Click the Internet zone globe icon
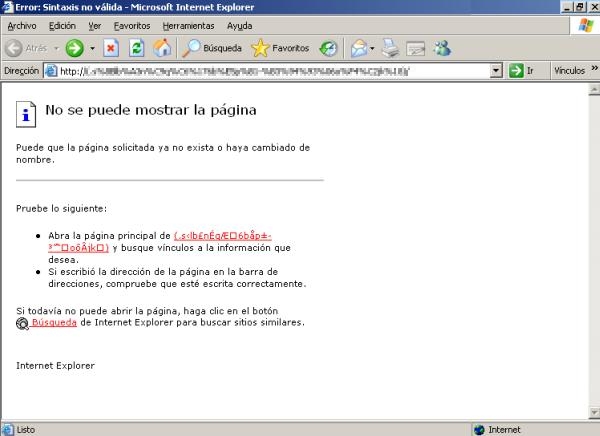This screenshot has height=436, width=600. coord(479,430)
